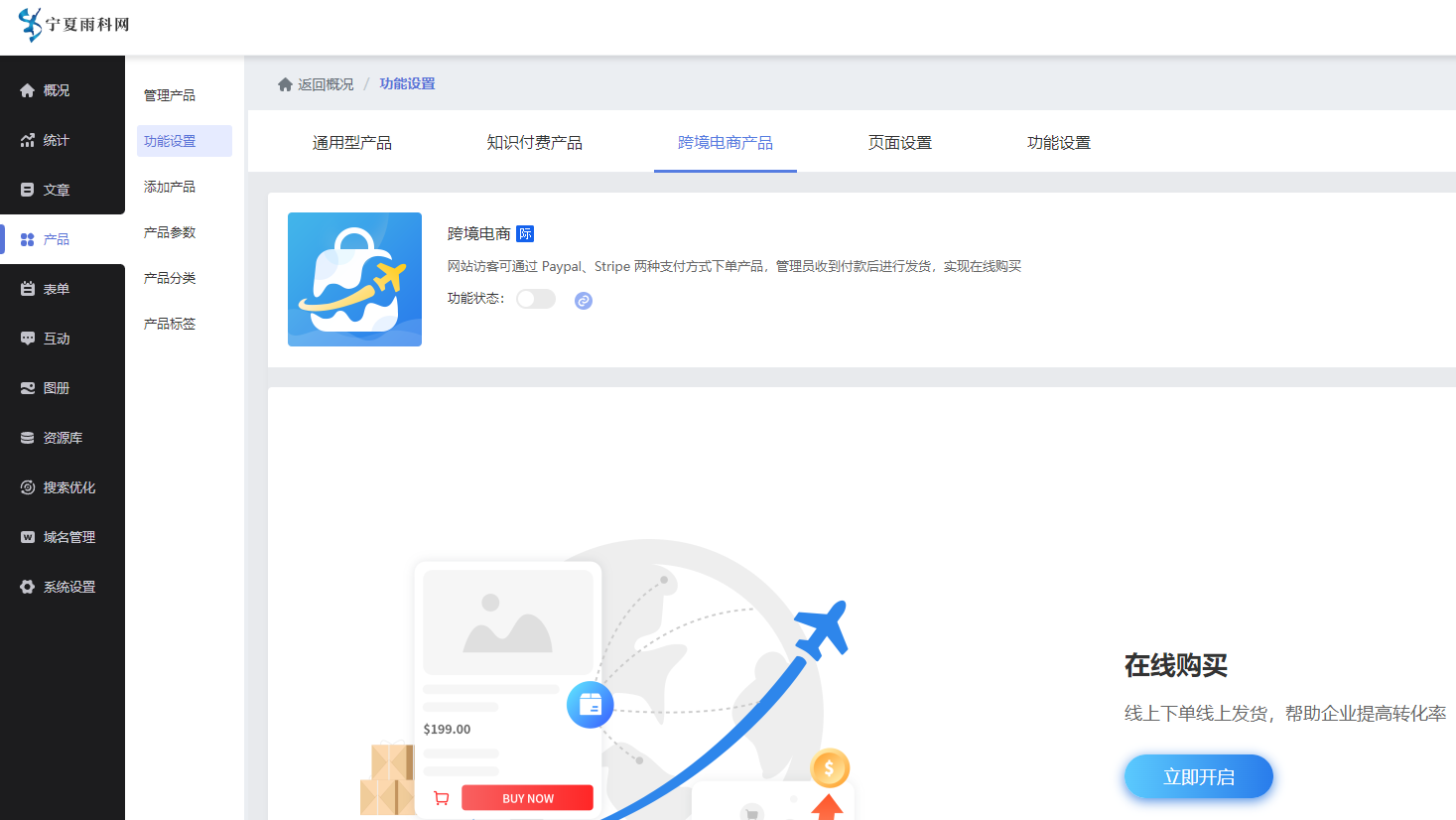Image resolution: width=1456 pixels, height=820 pixels.
Task: Select 产品 in the sidebar
Action: [x=63, y=239]
